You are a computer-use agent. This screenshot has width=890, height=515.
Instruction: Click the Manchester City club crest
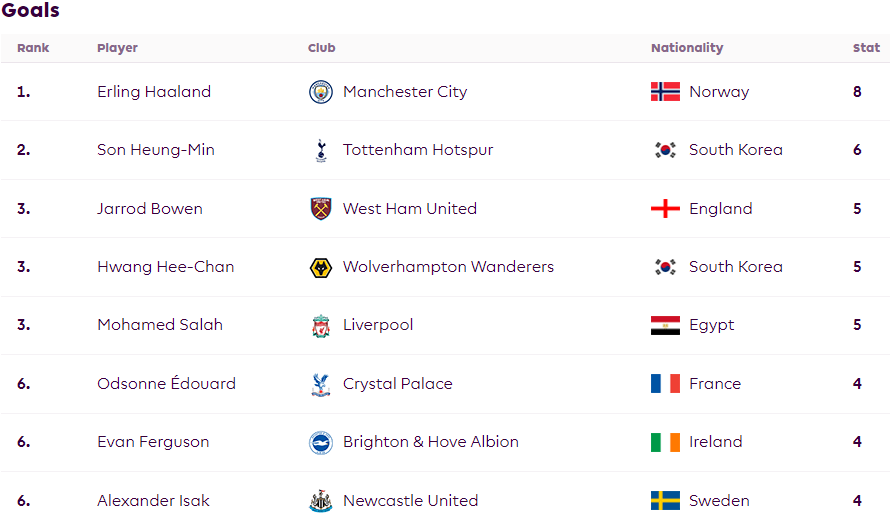321,92
